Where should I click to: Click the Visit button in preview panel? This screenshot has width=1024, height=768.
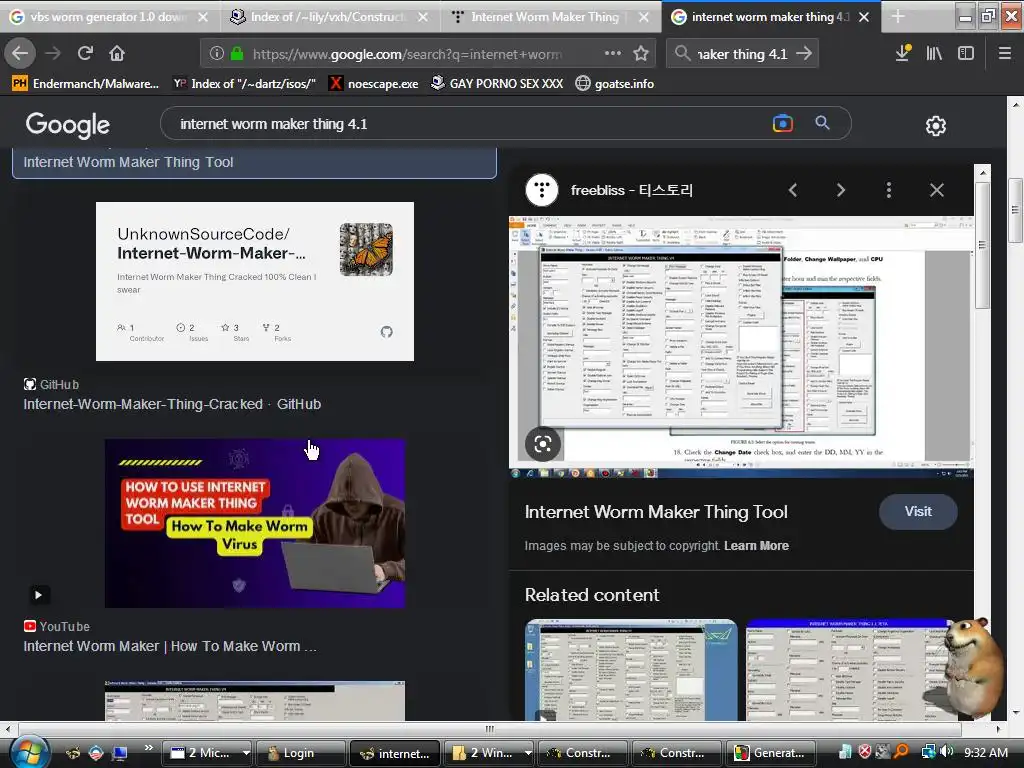click(918, 512)
